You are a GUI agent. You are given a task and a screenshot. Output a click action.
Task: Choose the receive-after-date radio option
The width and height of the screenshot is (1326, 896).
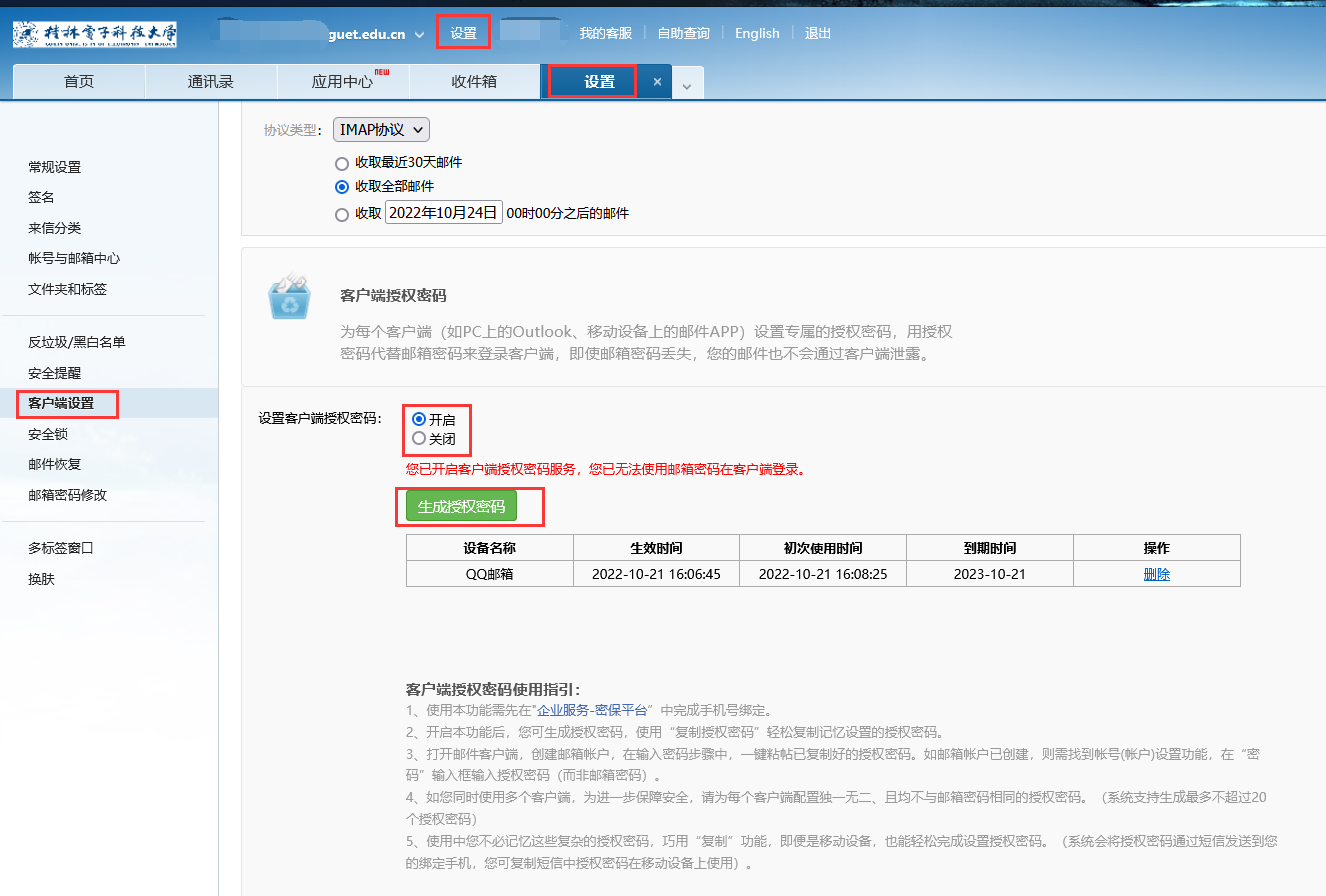point(342,214)
